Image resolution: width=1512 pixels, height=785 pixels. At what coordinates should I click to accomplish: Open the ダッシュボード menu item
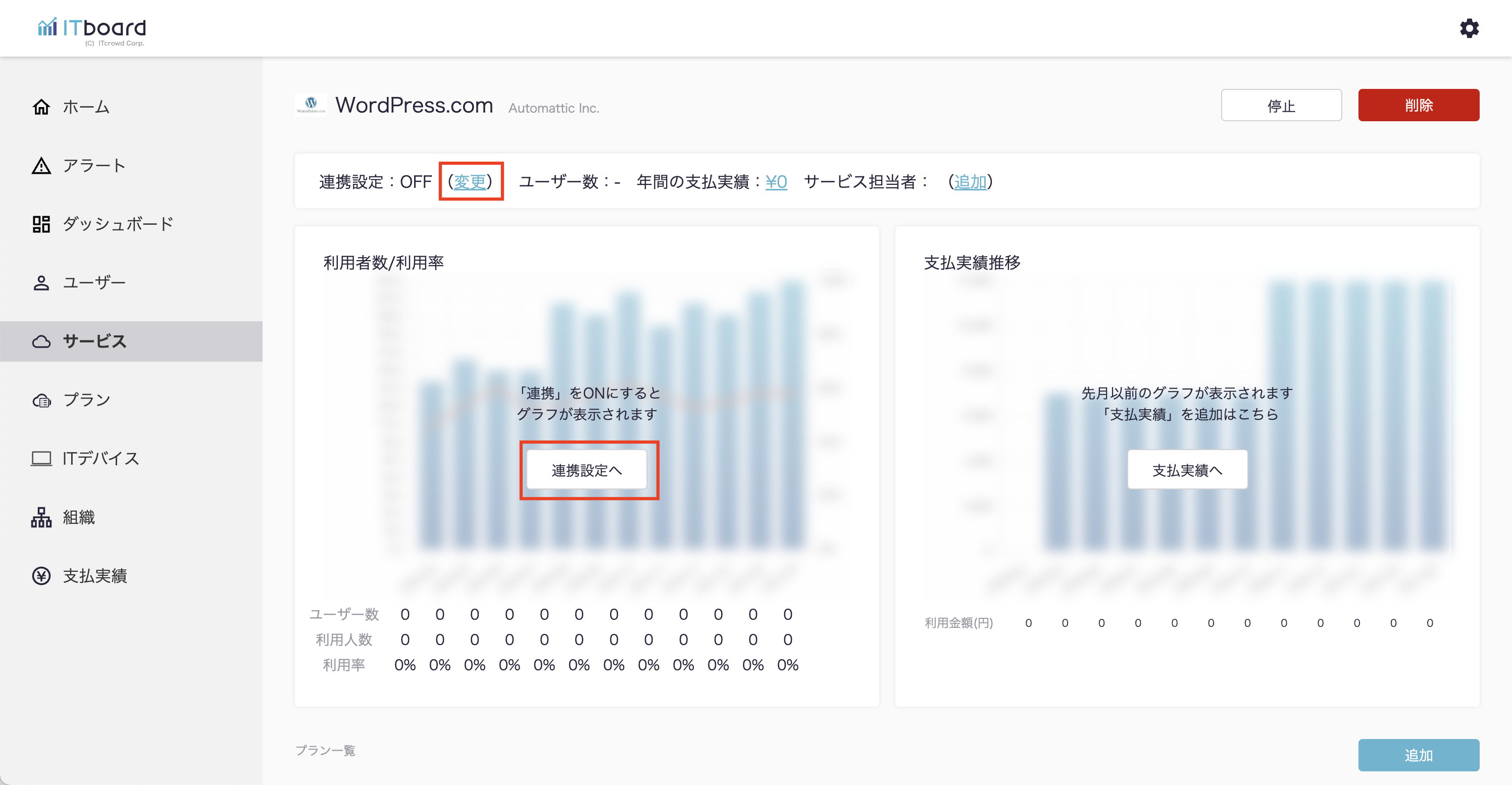click(118, 224)
